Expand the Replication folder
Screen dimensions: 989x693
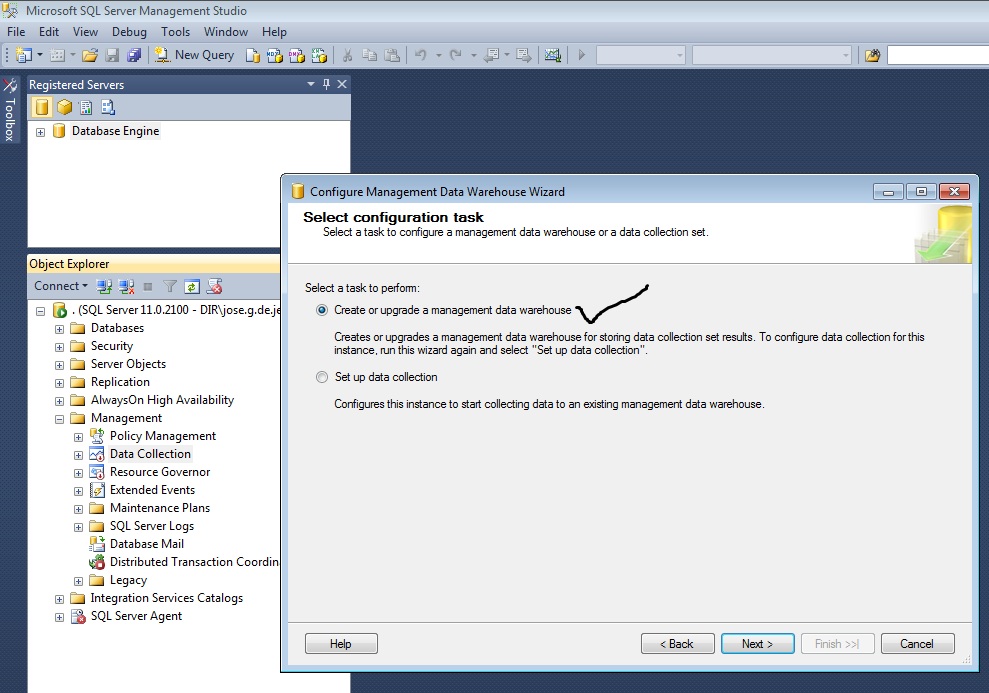[x=59, y=383]
